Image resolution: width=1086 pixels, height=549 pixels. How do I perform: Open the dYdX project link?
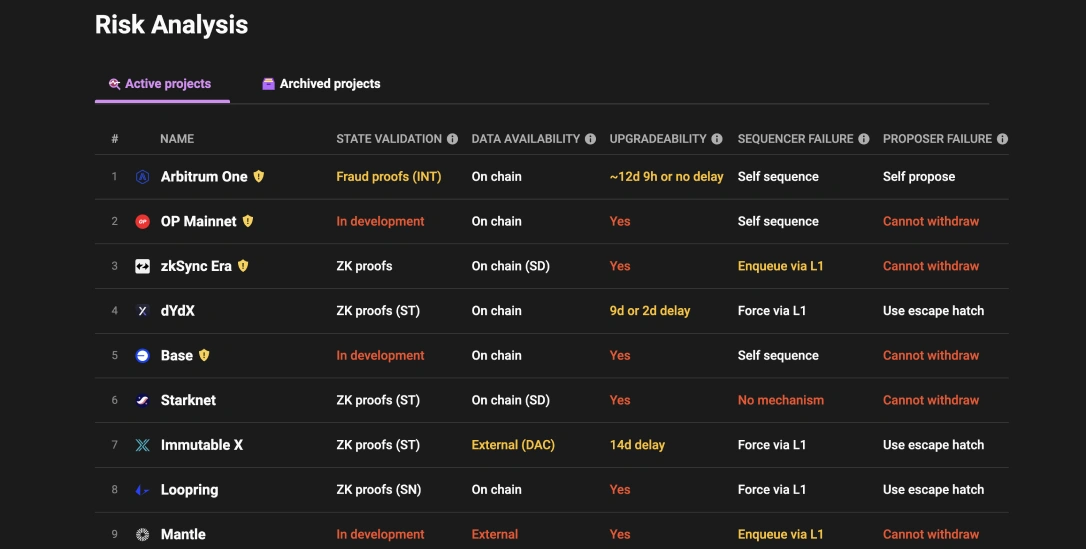(178, 311)
